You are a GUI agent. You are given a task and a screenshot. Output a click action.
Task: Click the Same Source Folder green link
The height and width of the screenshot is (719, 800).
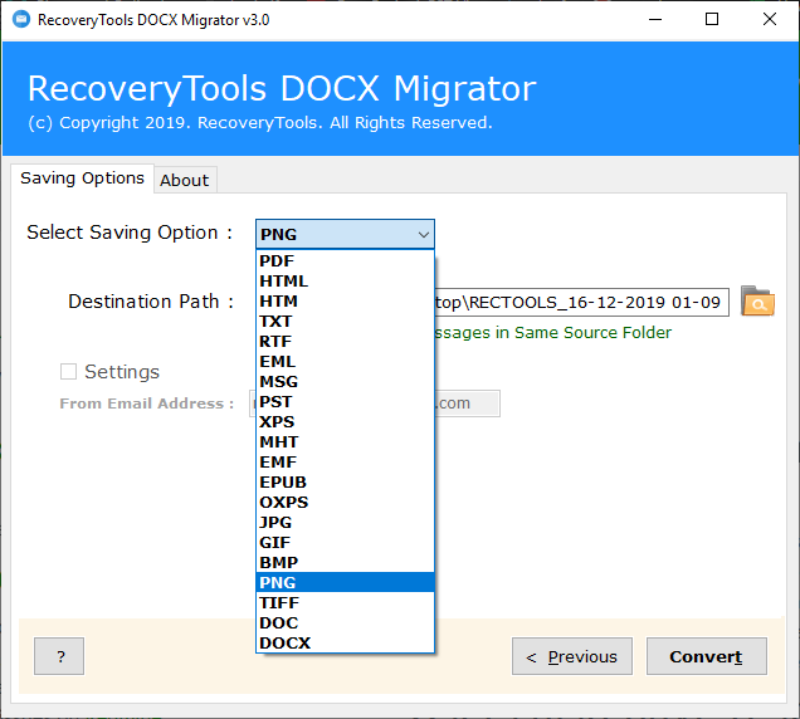click(553, 333)
